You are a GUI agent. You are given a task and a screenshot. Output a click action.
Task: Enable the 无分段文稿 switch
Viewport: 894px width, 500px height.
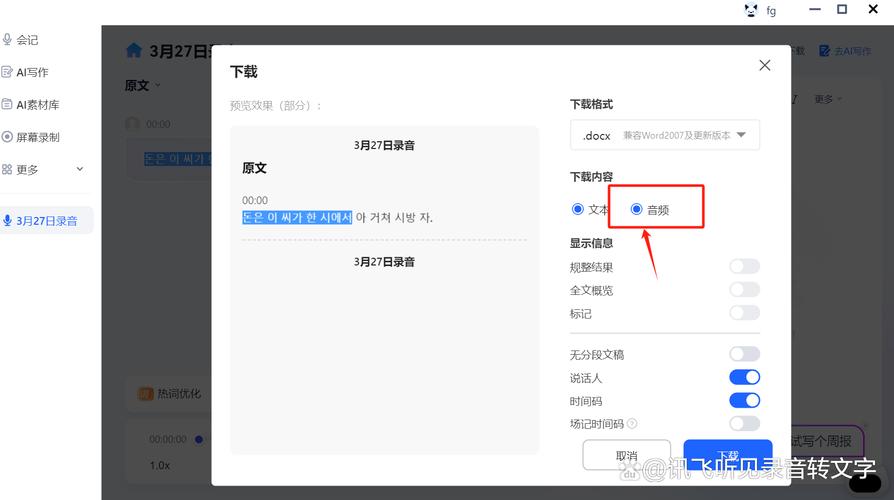pyautogui.click(x=744, y=354)
